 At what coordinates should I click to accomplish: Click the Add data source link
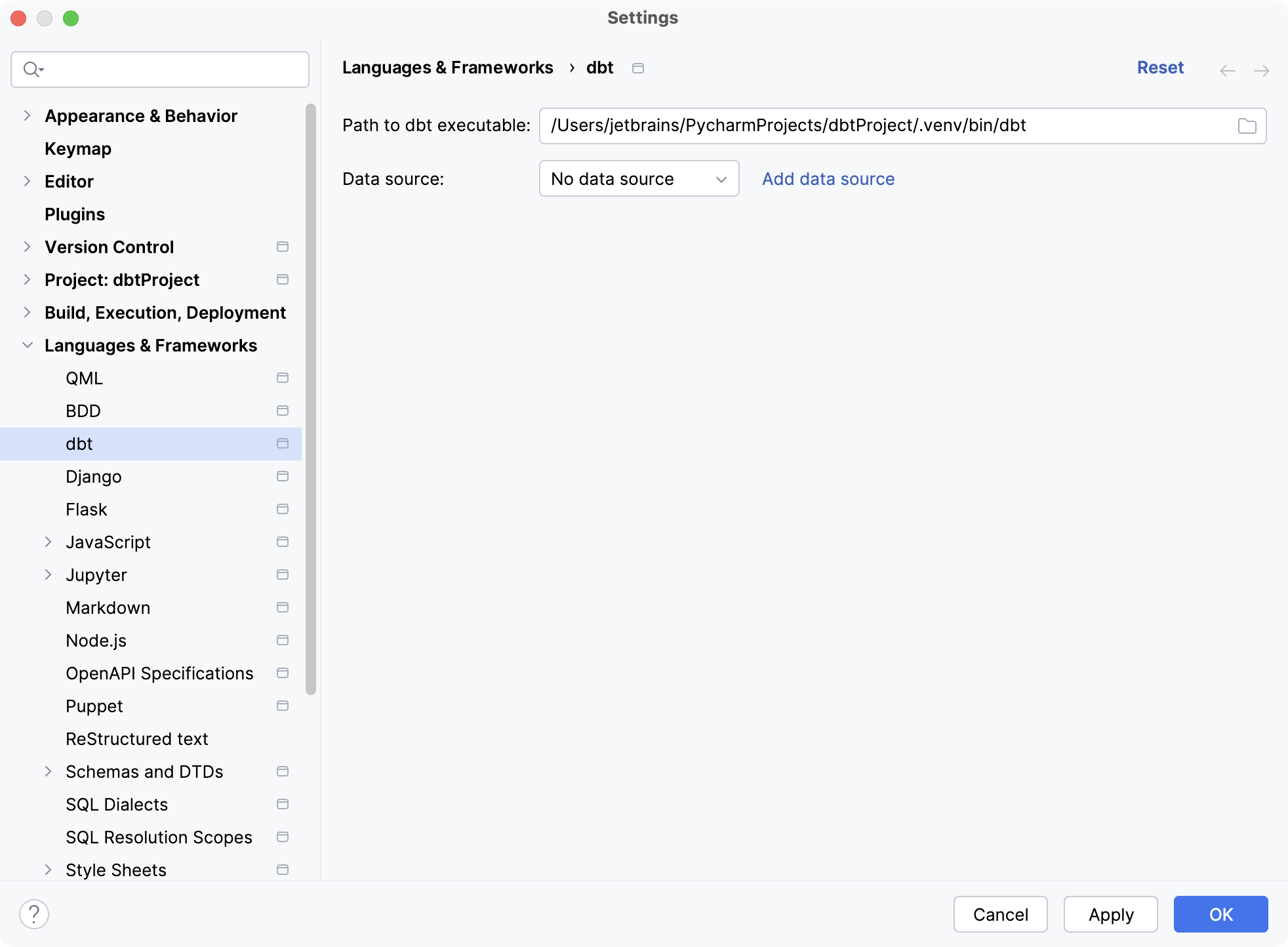tap(828, 178)
